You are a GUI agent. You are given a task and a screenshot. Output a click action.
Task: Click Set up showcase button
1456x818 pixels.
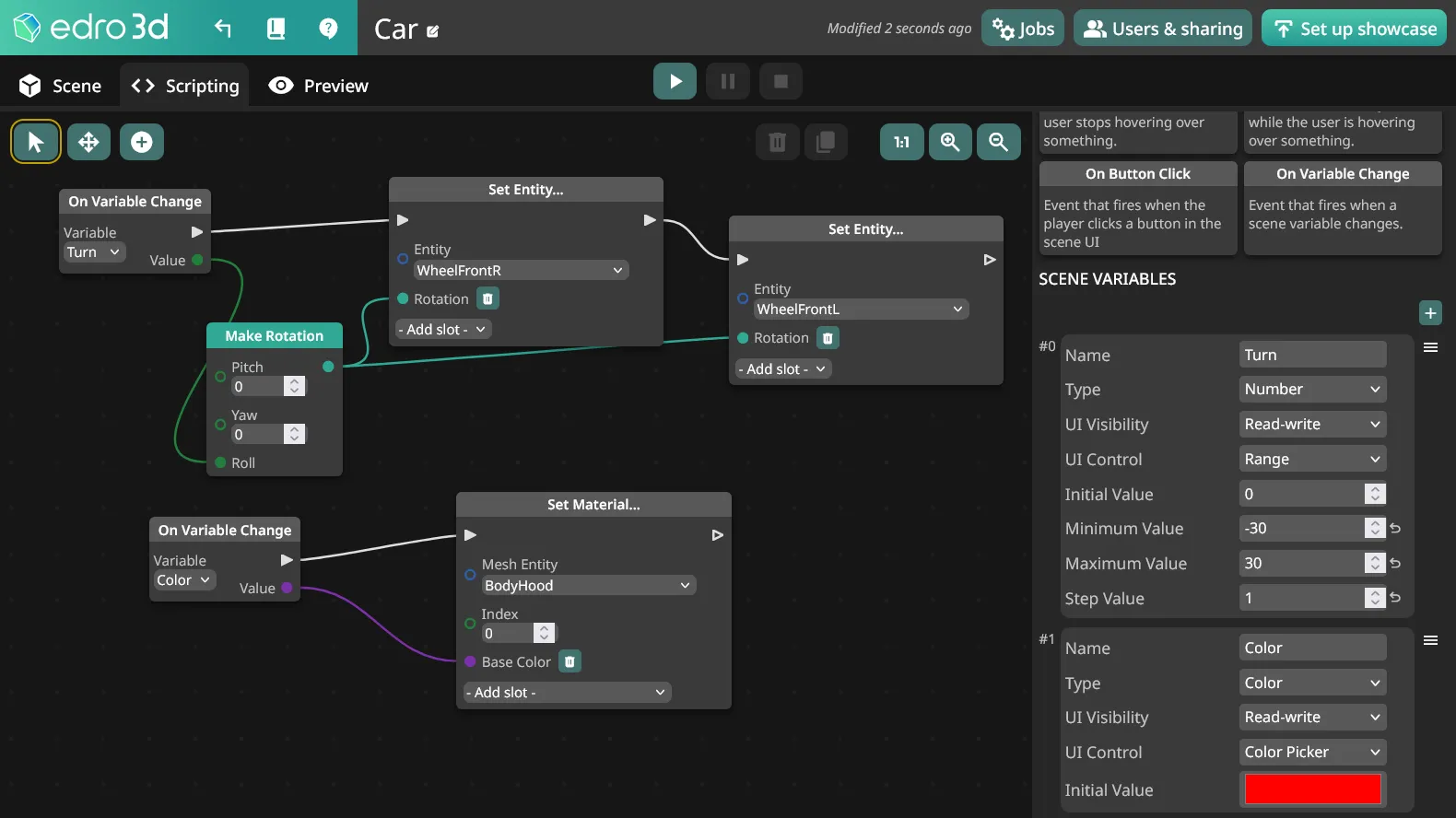1354,29
